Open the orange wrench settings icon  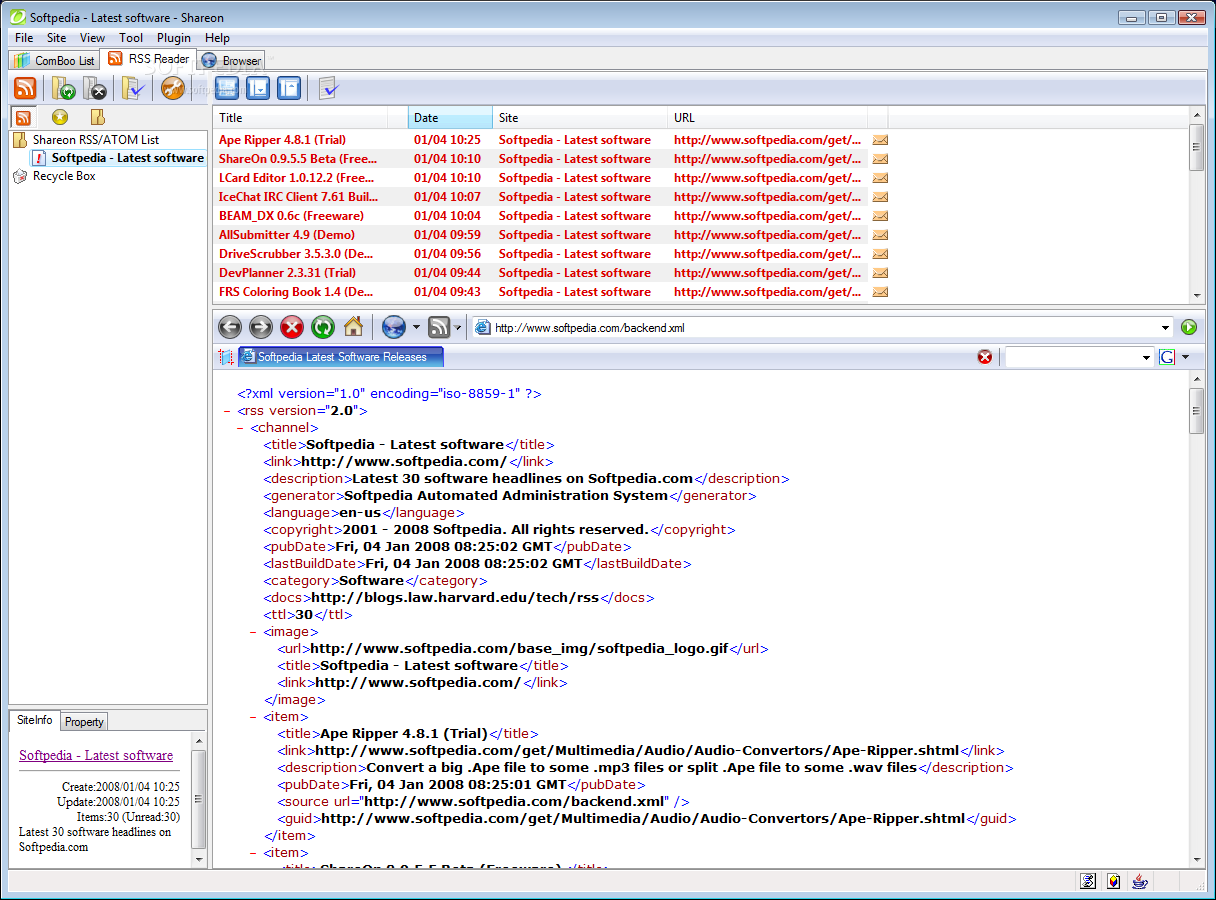[x=173, y=88]
